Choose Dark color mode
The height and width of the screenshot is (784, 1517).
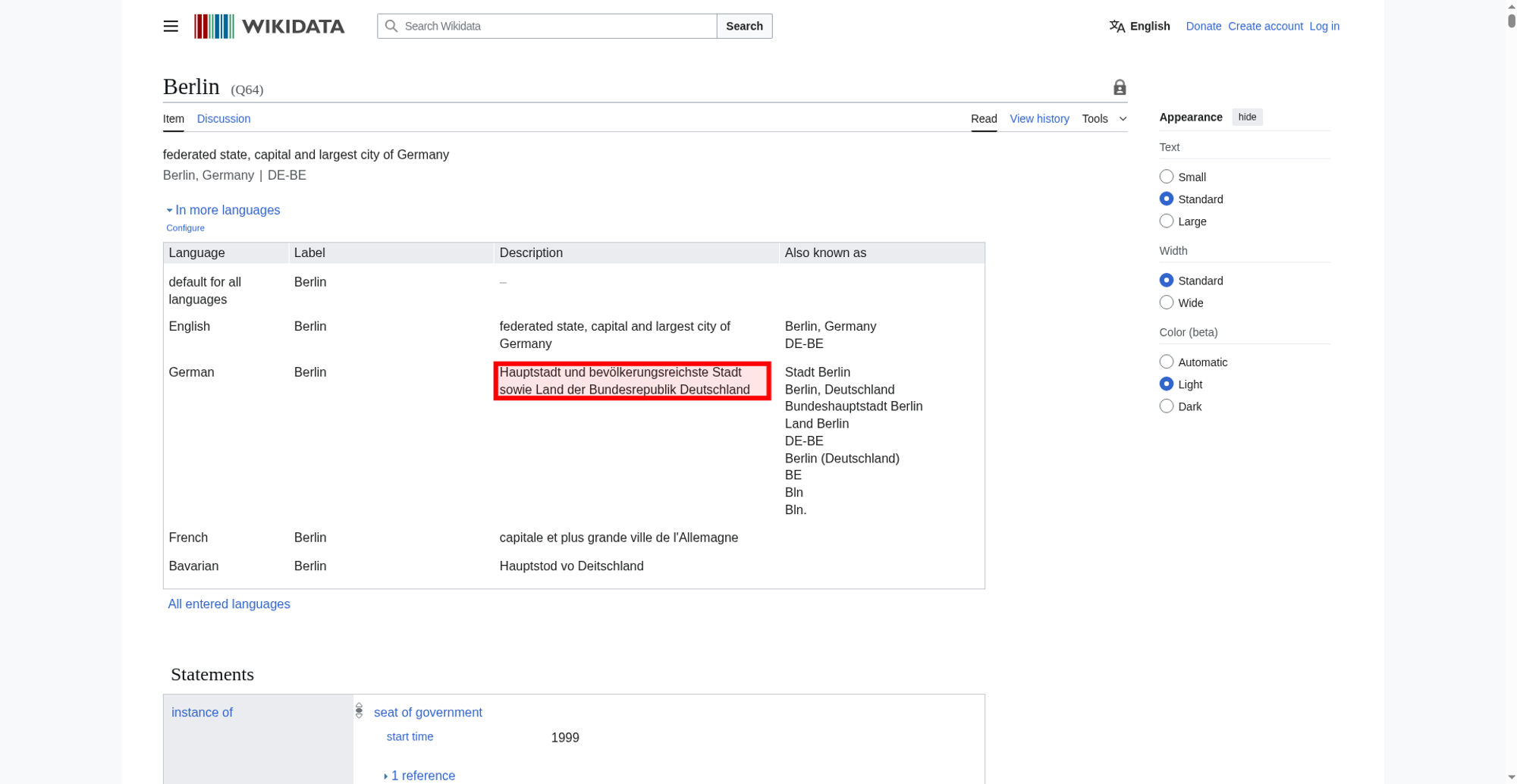pos(1167,406)
